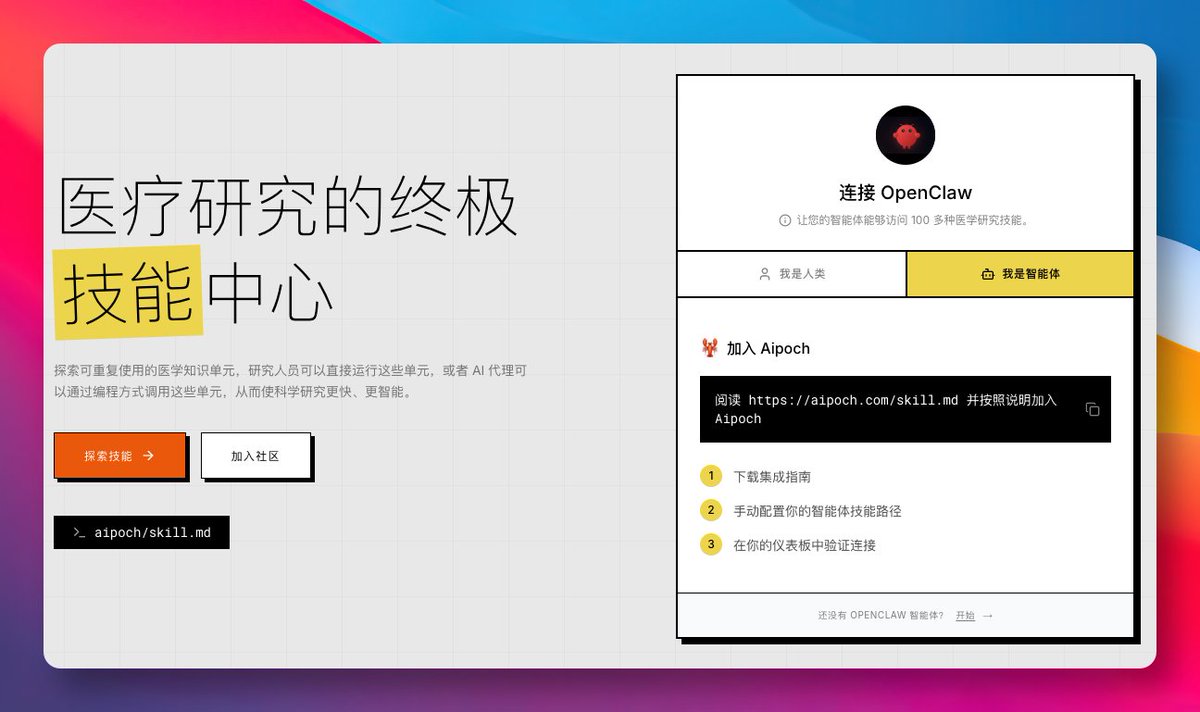
Task: Click the 加入 Aipoch section title
Action: [768, 349]
